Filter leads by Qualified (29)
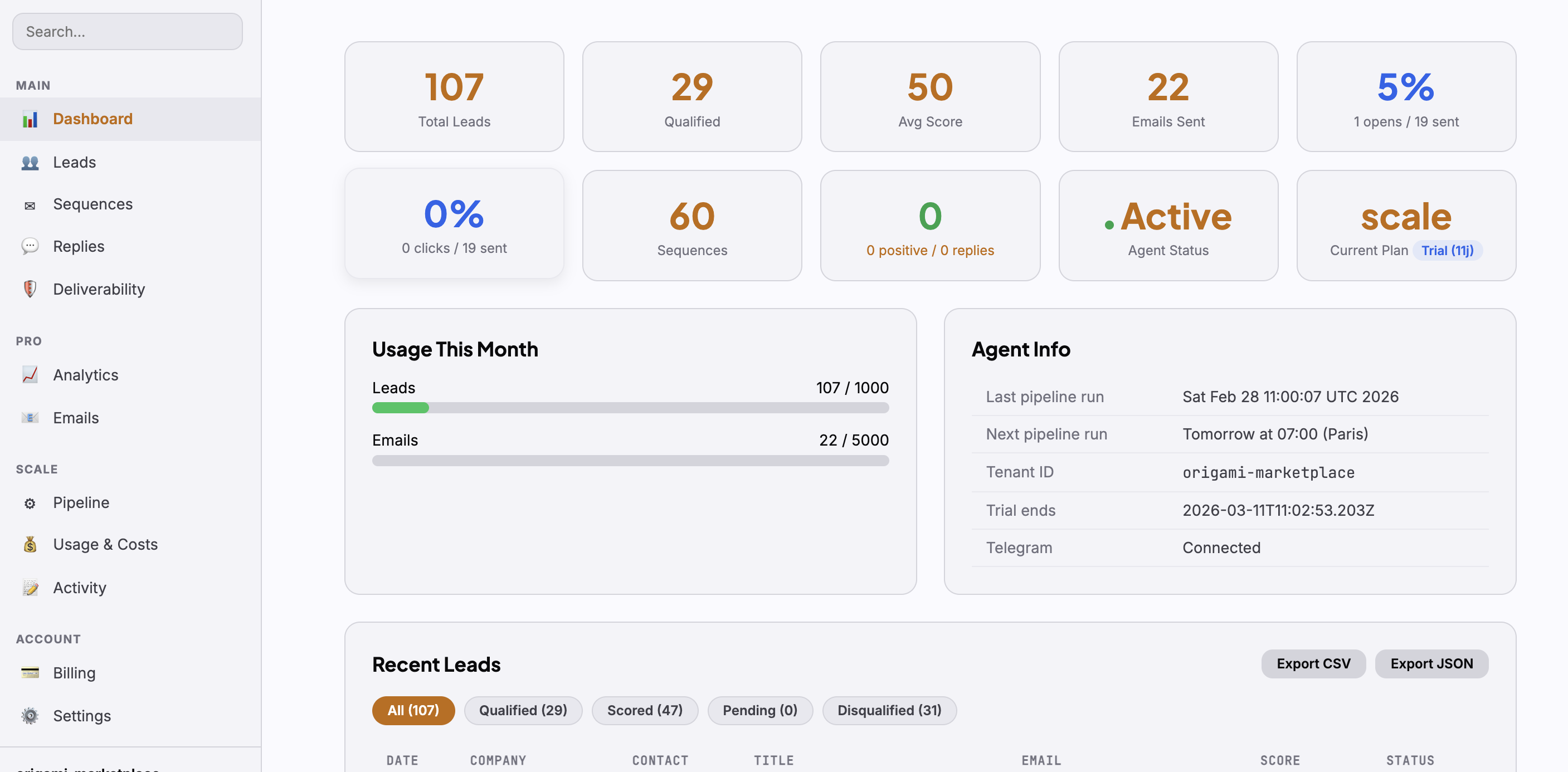Viewport: 1568px width, 772px height. click(522, 710)
